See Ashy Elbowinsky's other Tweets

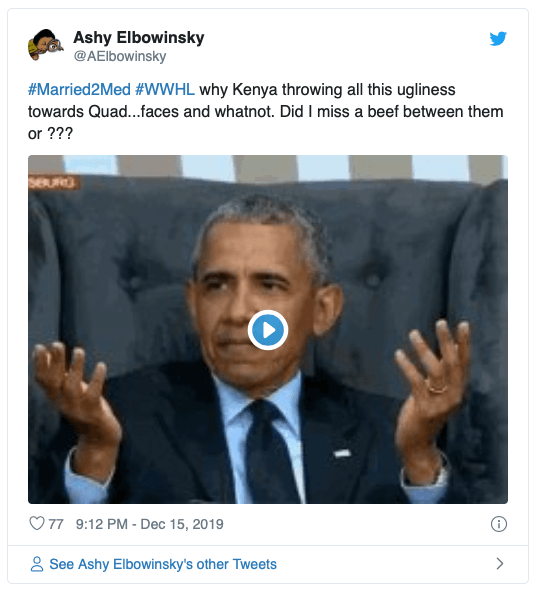pyautogui.click(x=163, y=564)
